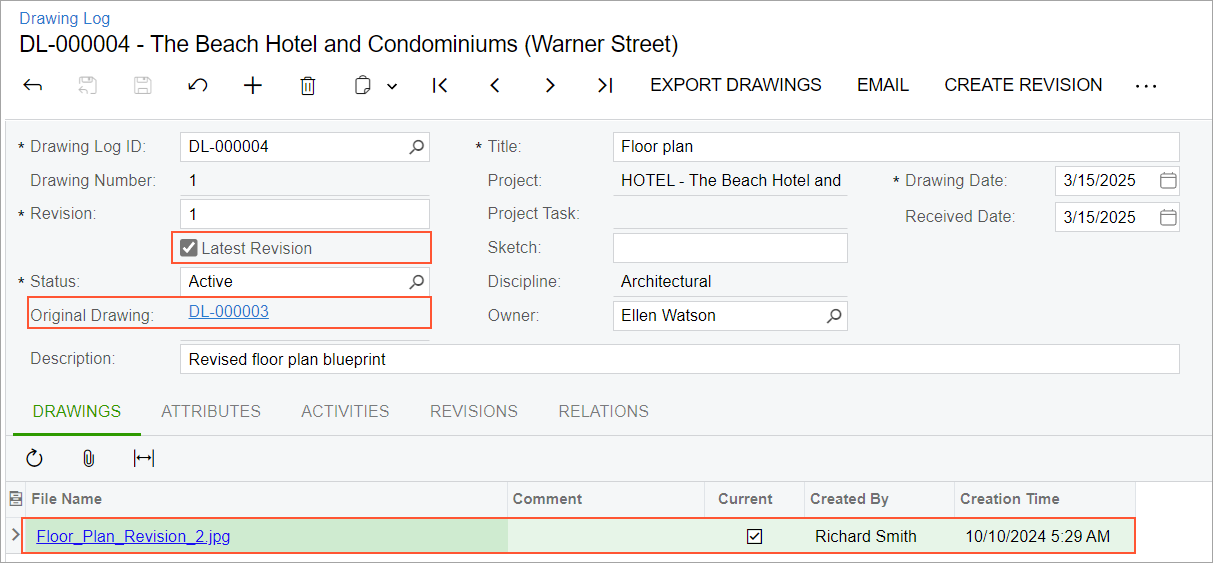
Task: Open the DL-000003 original drawing link
Action: [x=229, y=312]
